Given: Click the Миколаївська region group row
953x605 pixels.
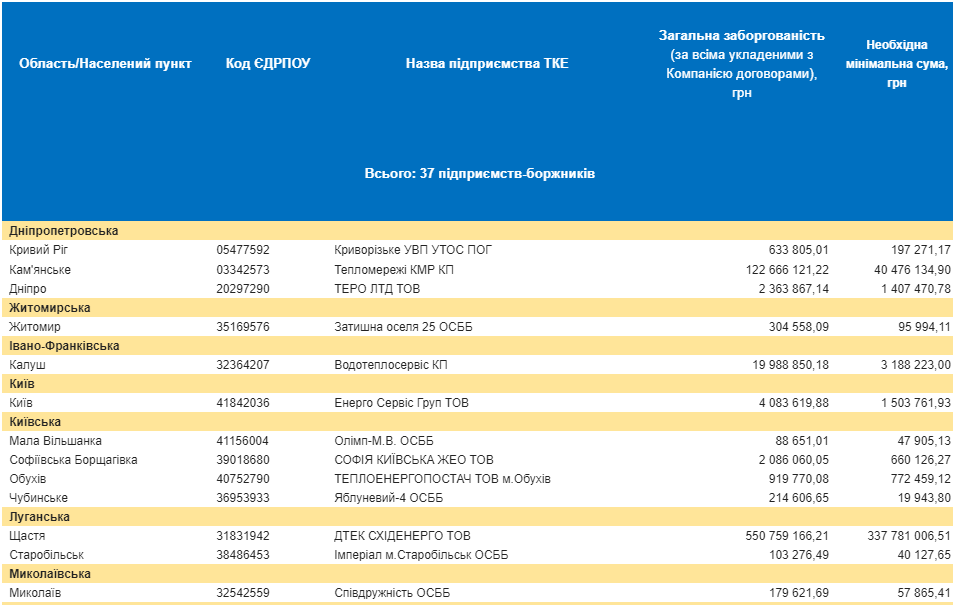Looking at the screenshot, I should click(50, 574).
